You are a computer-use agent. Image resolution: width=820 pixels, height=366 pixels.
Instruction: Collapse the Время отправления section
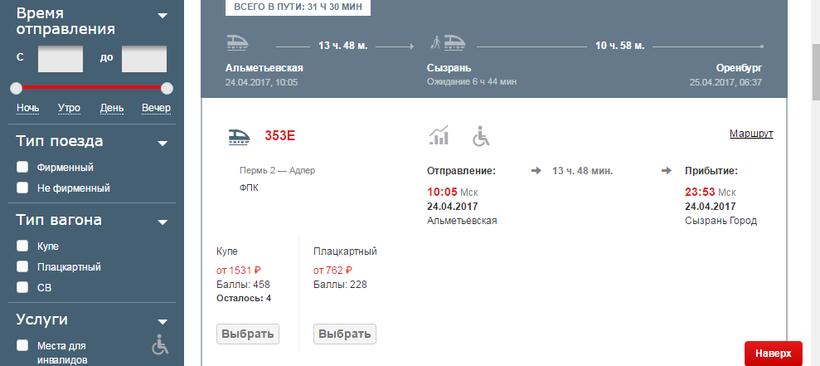tap(163, 16)
